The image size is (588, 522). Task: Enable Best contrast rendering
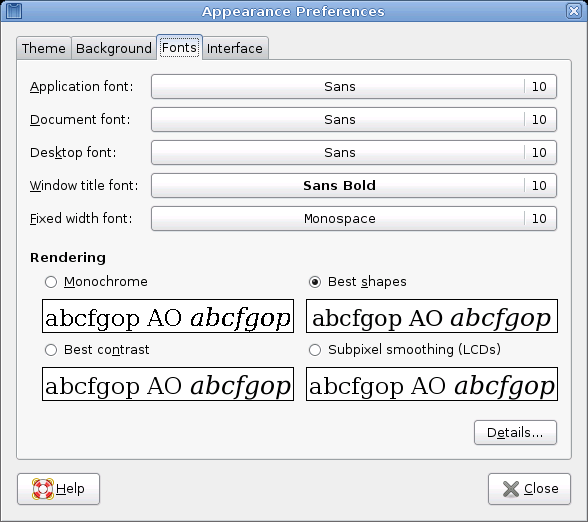pyautogui.click(x=51, y=350)
